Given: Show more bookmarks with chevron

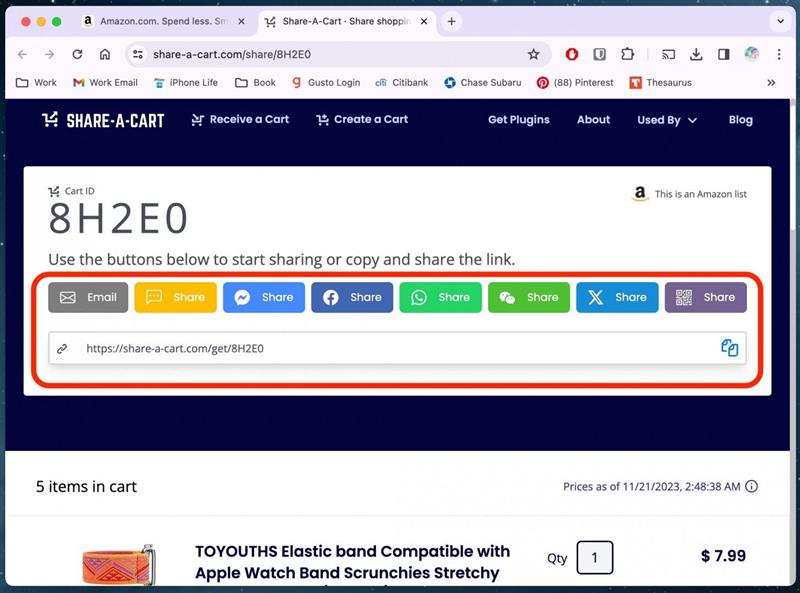Looking at the screenshot, I should point(771,83).
